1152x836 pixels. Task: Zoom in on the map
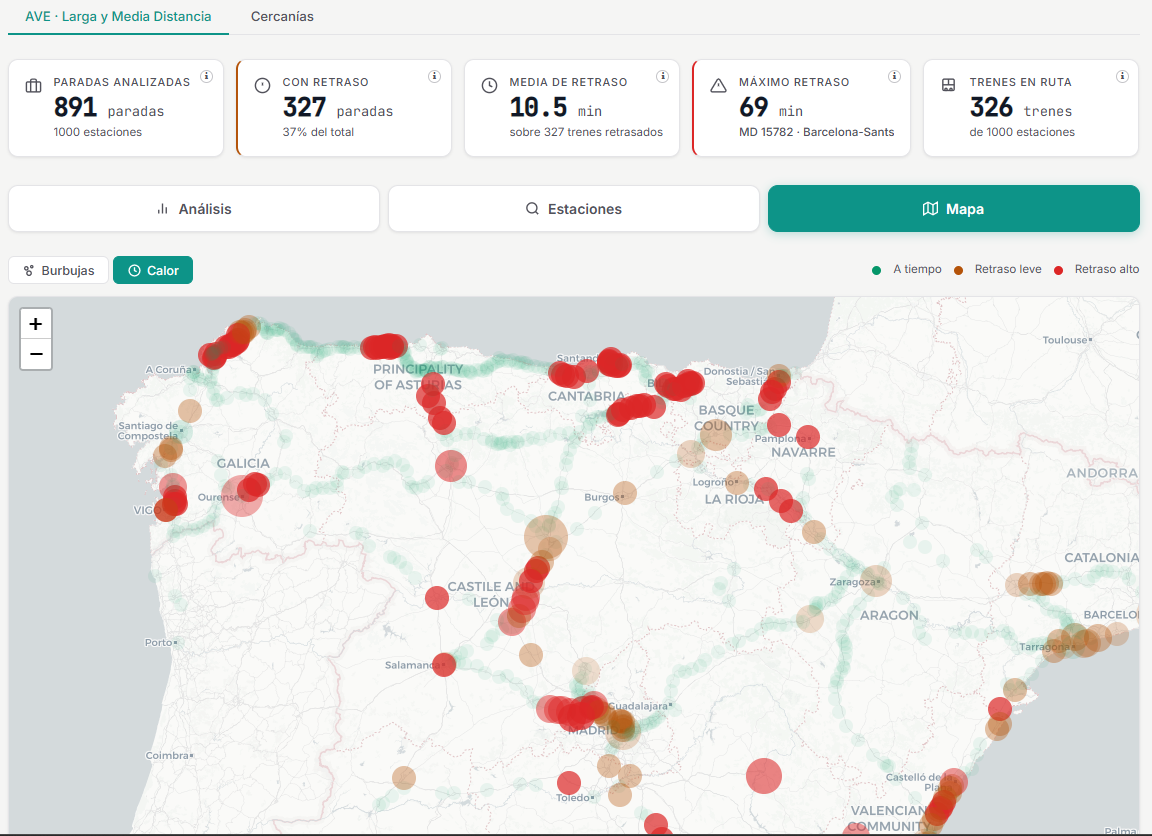(36, 324)
